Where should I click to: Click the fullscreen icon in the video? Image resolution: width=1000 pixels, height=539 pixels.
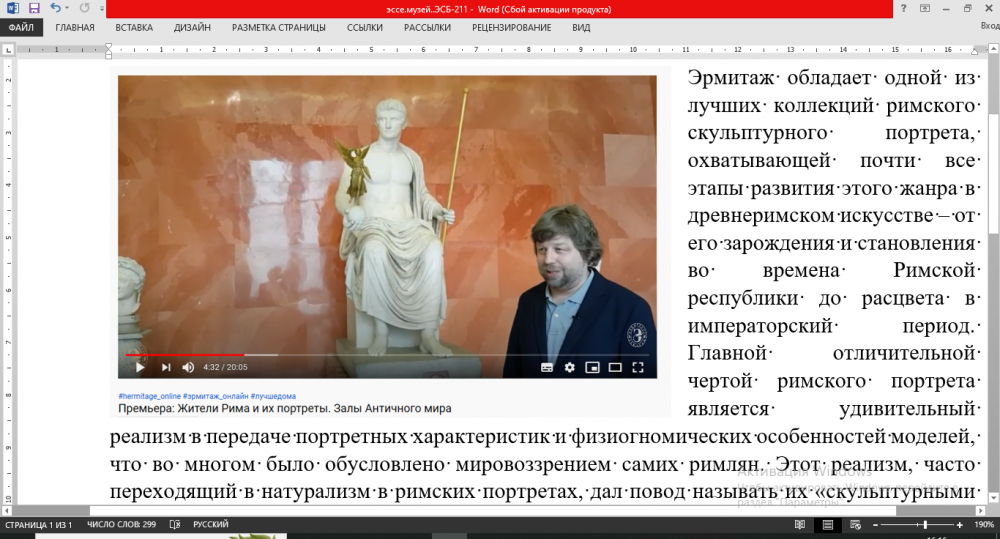tap(638, 367)
